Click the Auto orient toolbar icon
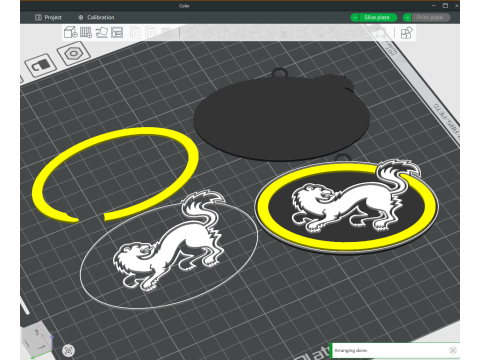The height and width of the screenshot is (360, 480). [x=102, y=32]
